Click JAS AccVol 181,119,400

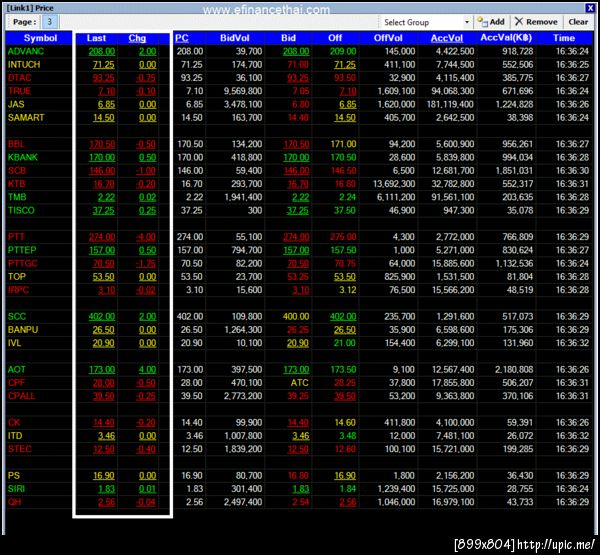pyautogui.click(x=450, y=104)
